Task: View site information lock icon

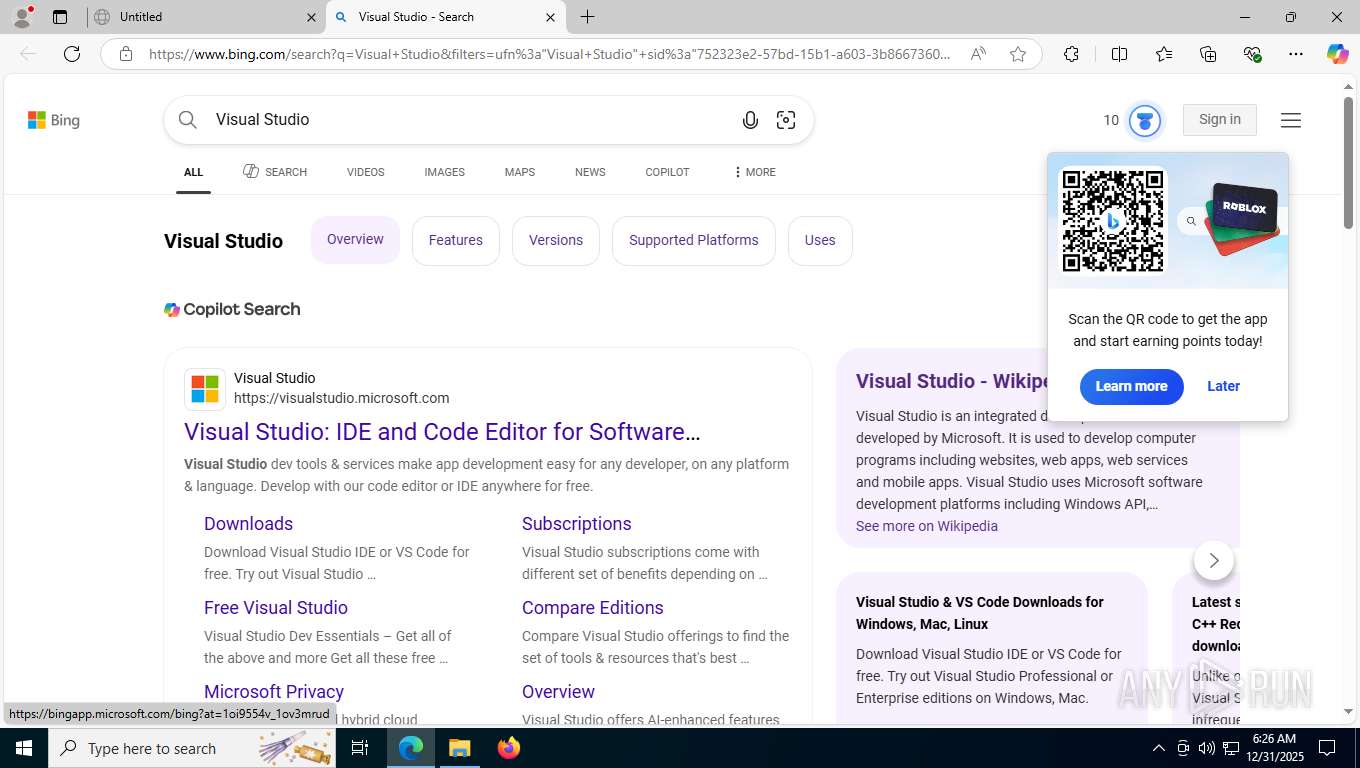Action: point(126,54)
